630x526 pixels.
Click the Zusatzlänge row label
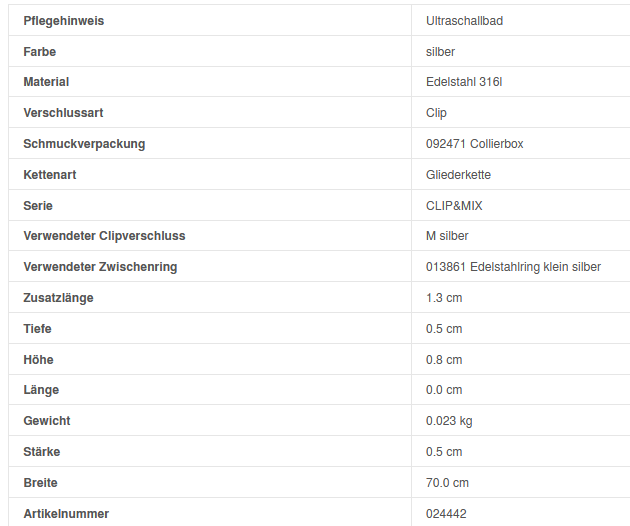point(58,298)
